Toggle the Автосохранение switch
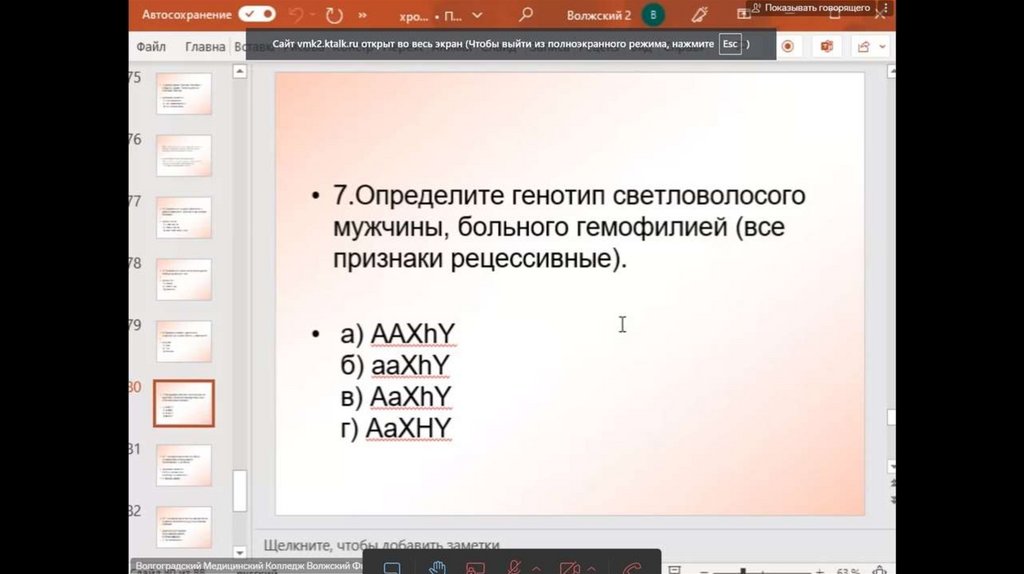The height and width of the screenshot is (574, 1024). (257, 15)
